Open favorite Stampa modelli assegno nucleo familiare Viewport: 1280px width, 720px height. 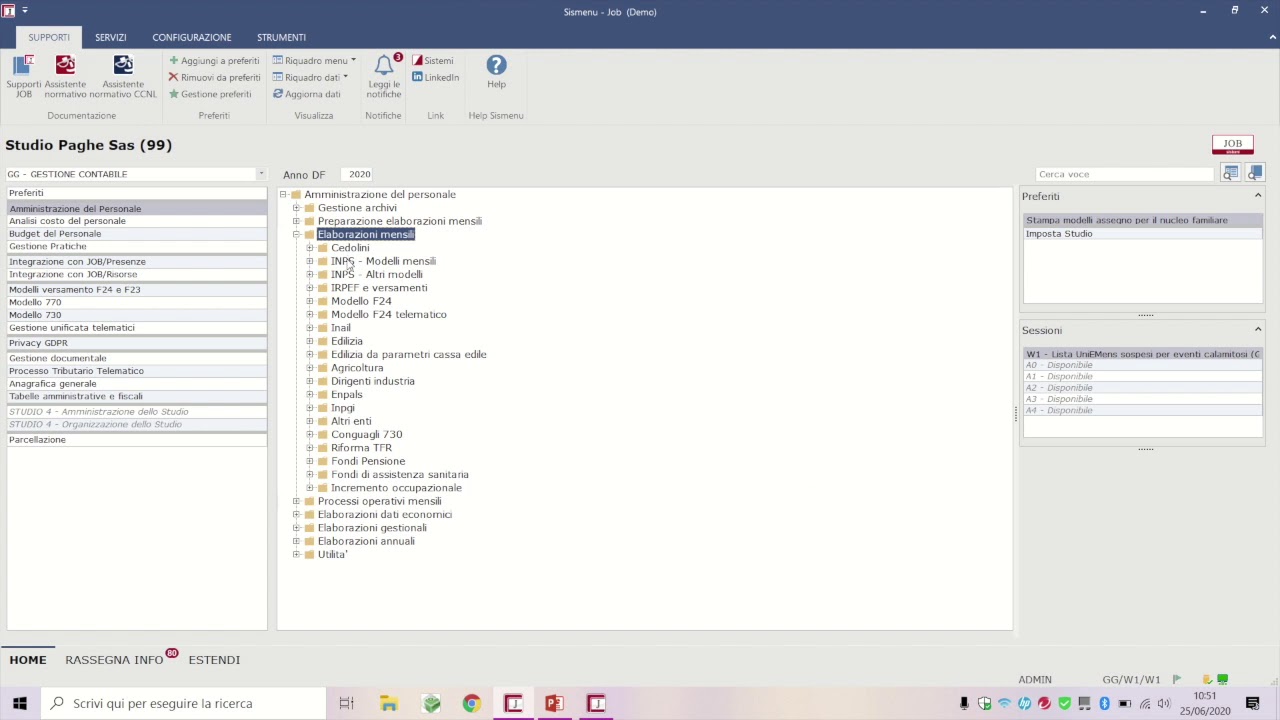coord(1142,220)
